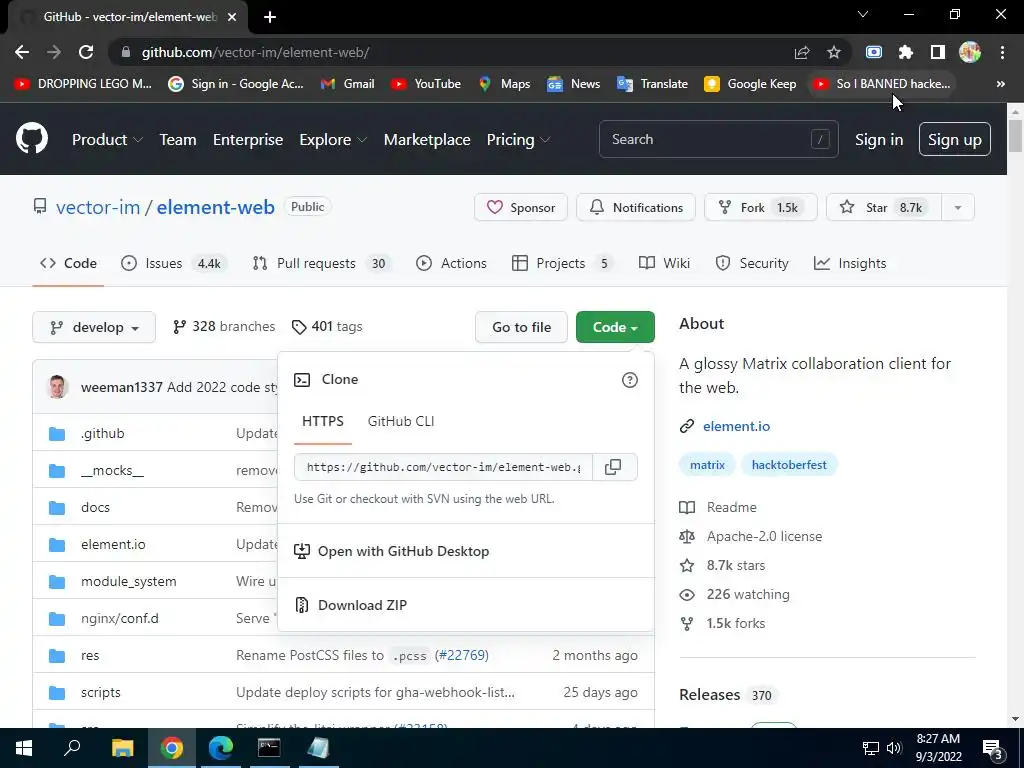Open Windows taskbar search
Screen dimensions: 1024x768
coord(72,748)
